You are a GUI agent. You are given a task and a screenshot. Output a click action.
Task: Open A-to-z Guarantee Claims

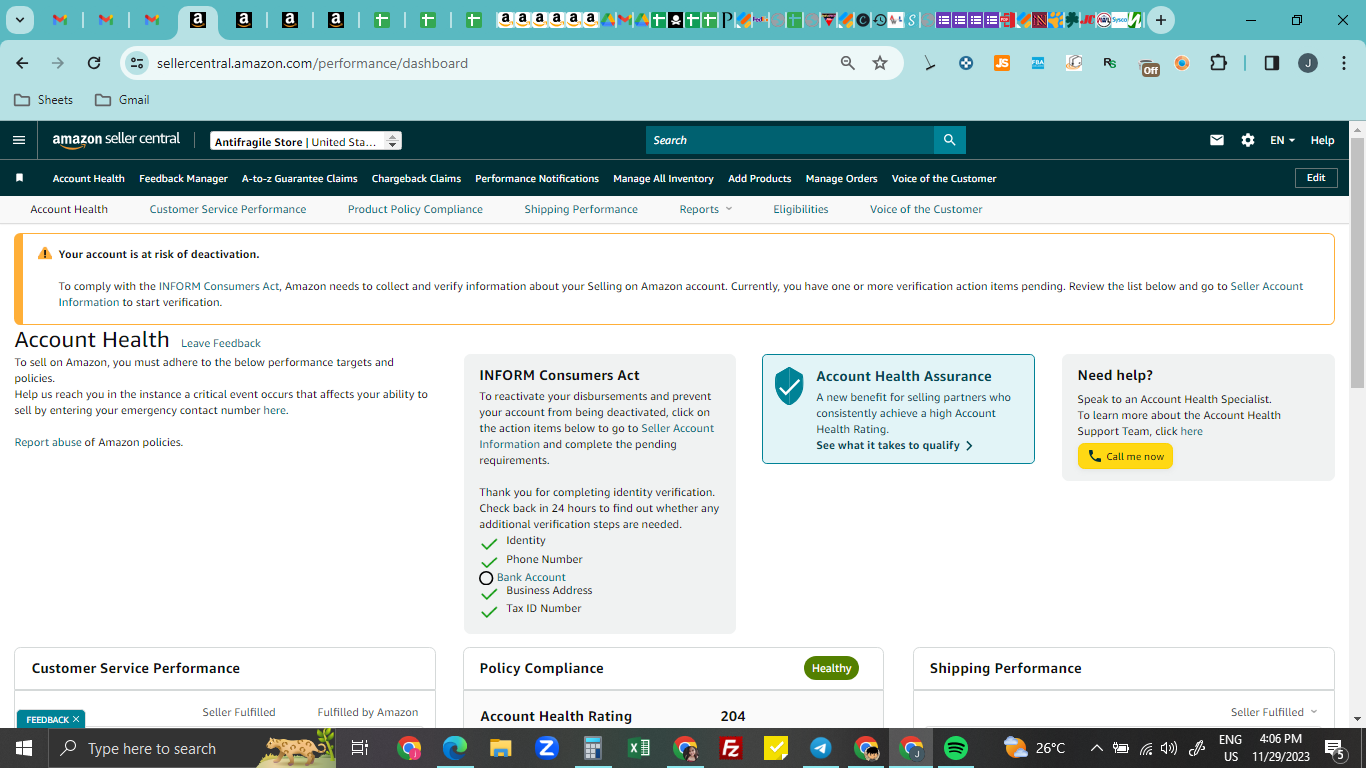click(x=299, y=178)
